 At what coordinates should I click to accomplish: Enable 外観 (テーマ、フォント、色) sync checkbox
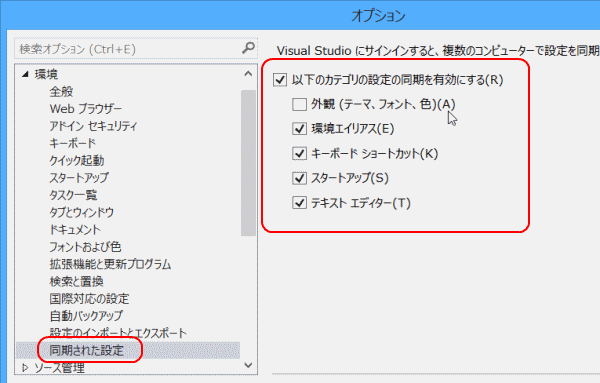(x=299, y=104)
